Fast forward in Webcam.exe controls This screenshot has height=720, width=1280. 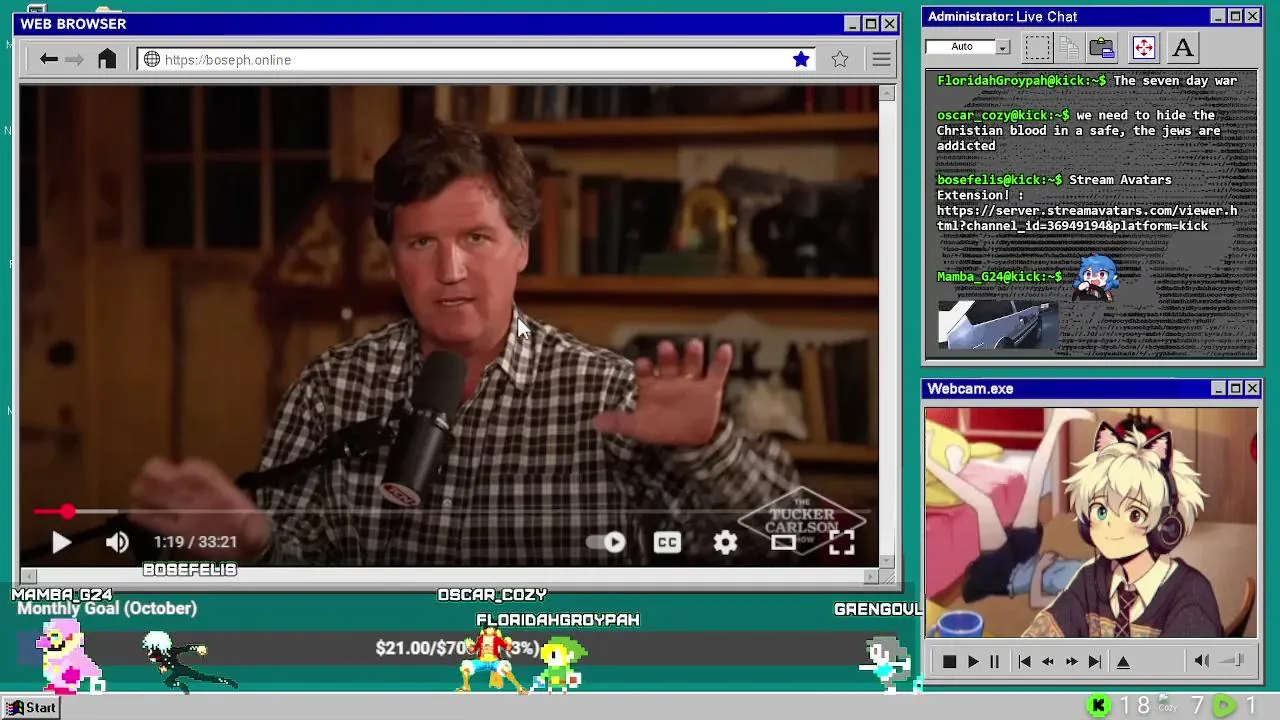tap(1071, 661)
